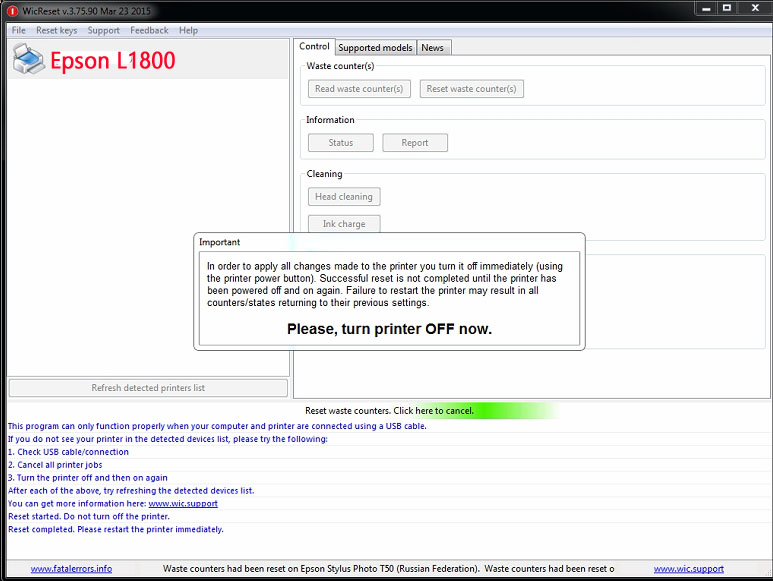This screenshot has width=773, height=581.
Task: Click the 'Reset started. Do not turn off the printer.' line
Action: click(x=89, y=516)
